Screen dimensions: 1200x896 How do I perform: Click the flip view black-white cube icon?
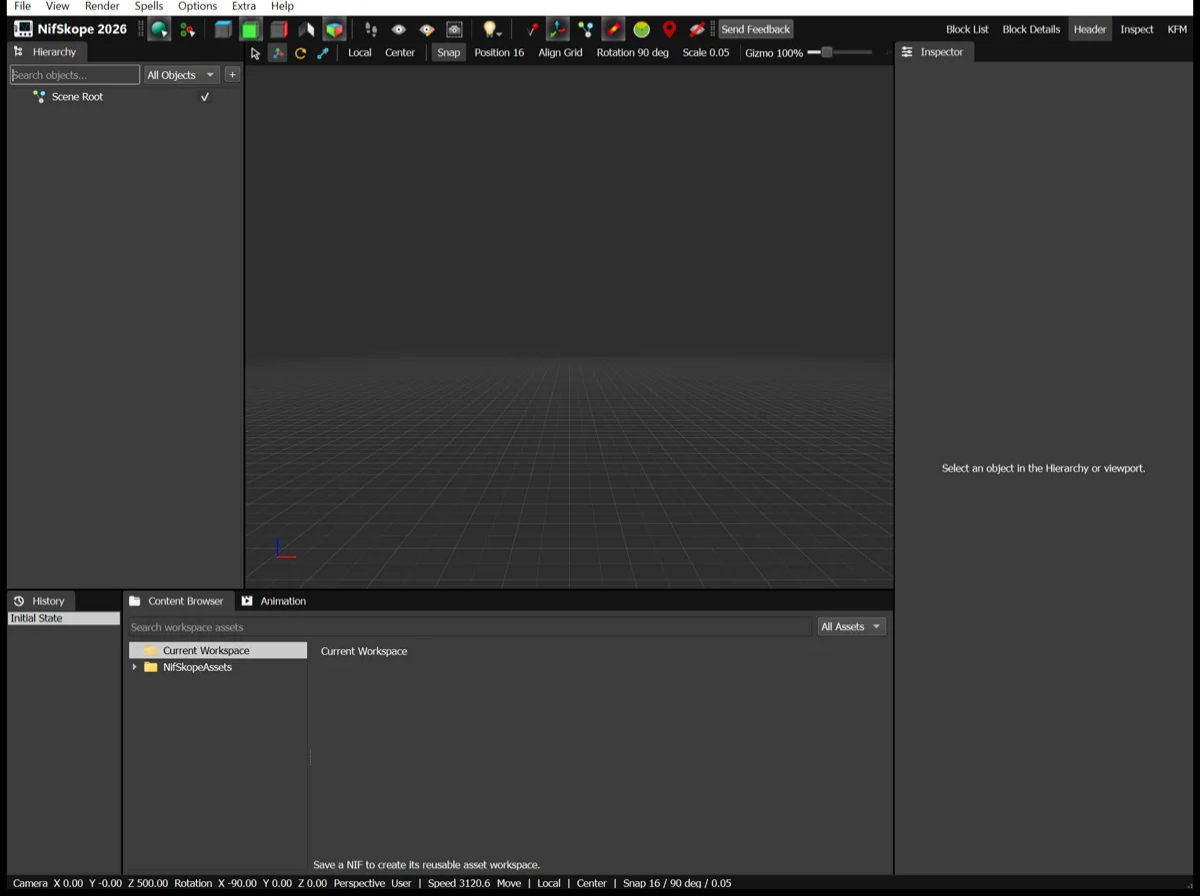coord(306,30)
